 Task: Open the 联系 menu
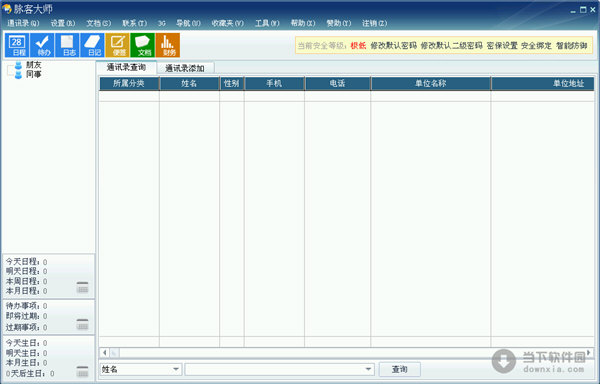coord(134,23)
